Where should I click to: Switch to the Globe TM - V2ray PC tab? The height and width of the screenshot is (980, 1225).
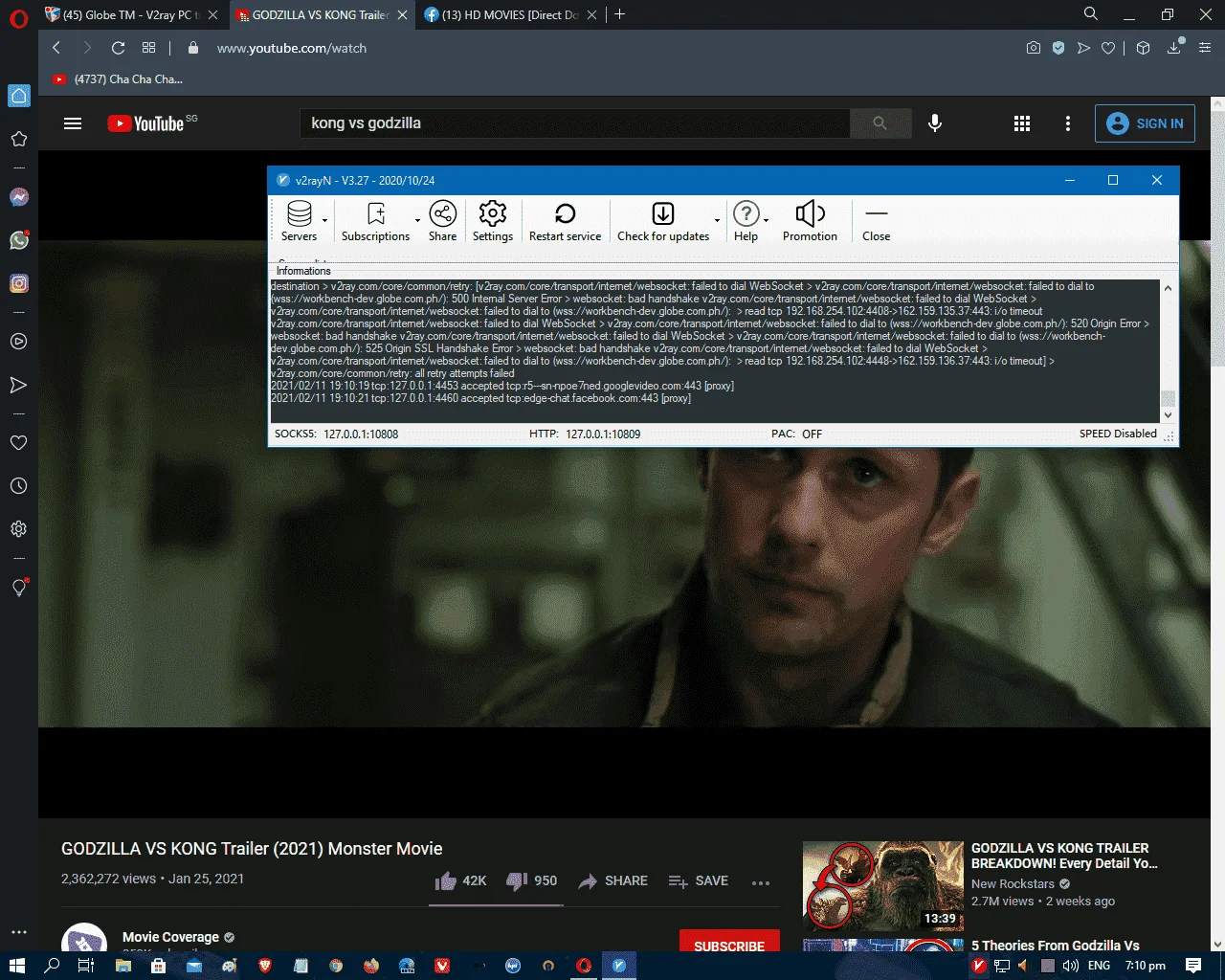click(132, 14)
